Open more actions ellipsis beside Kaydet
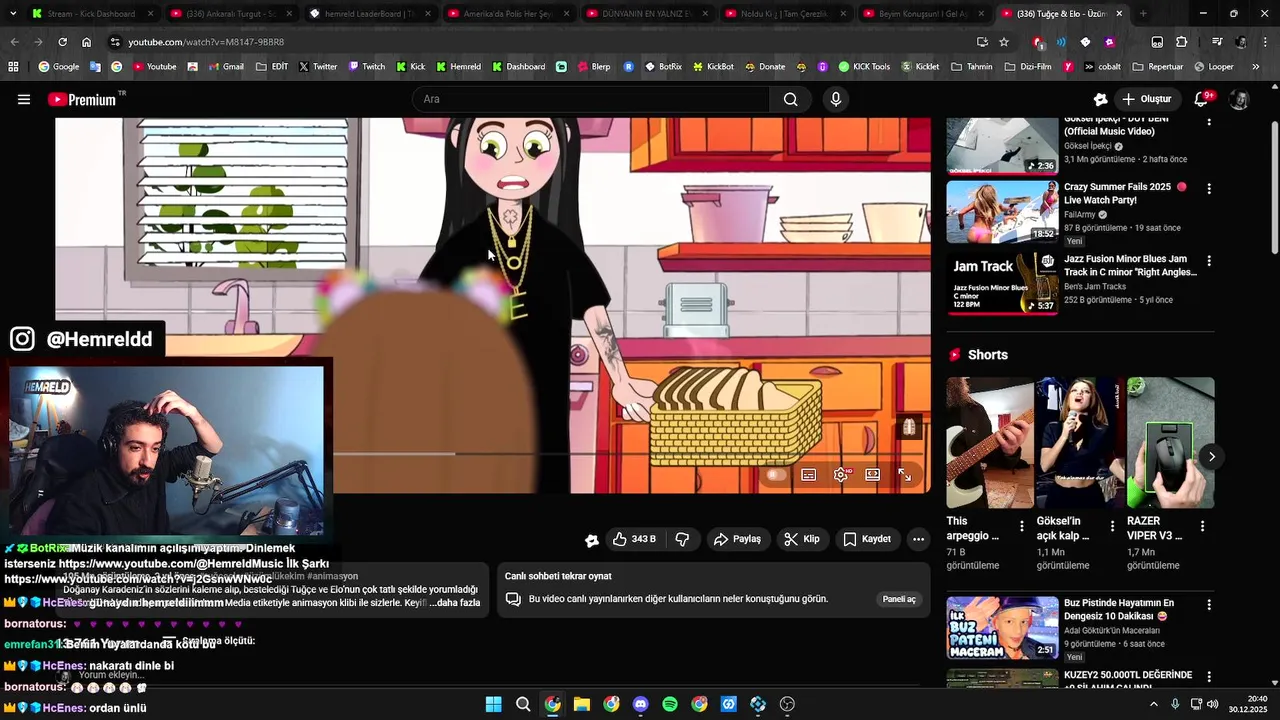 point(918,539)
